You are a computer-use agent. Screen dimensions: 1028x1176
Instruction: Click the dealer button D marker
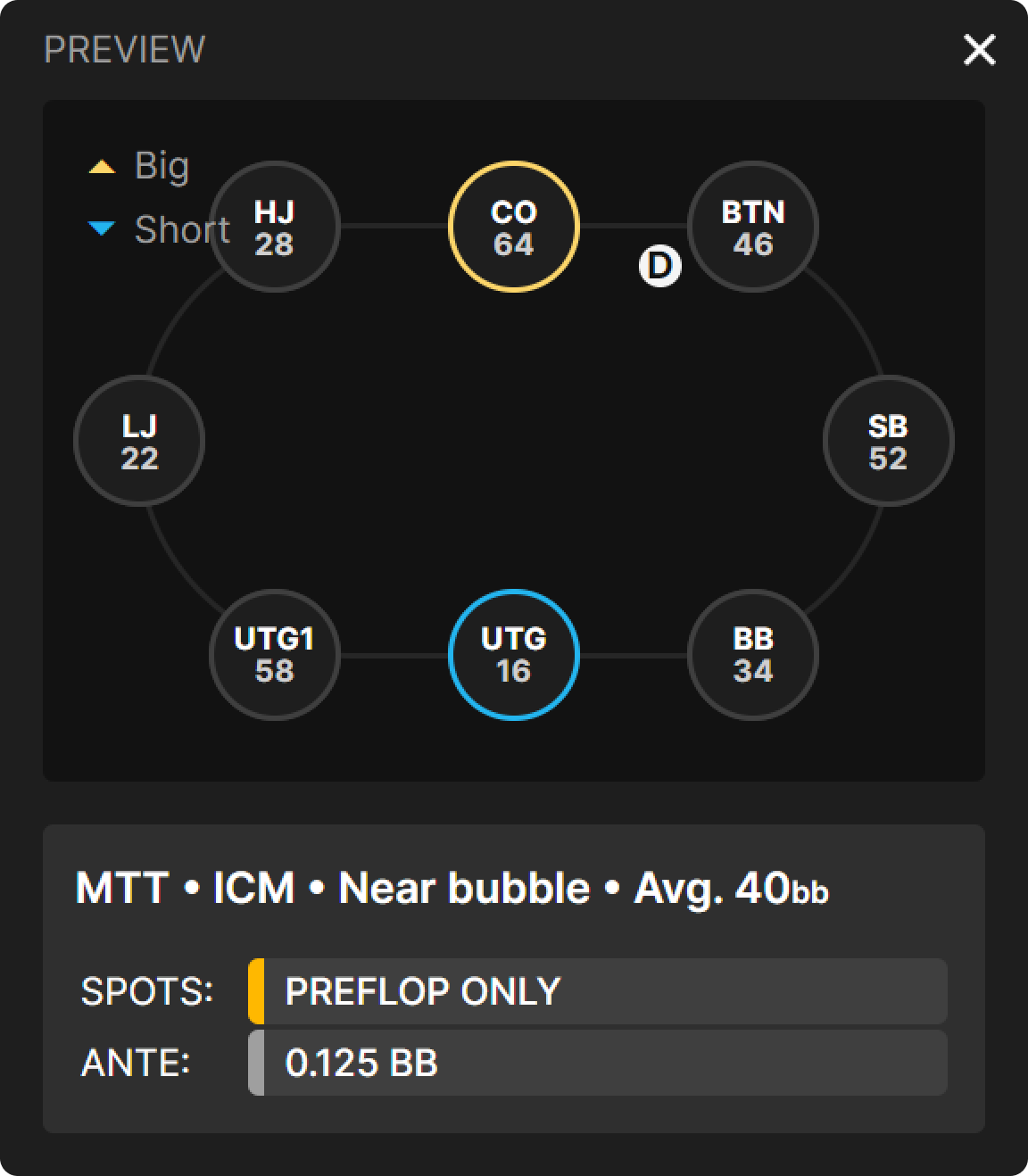659,265
